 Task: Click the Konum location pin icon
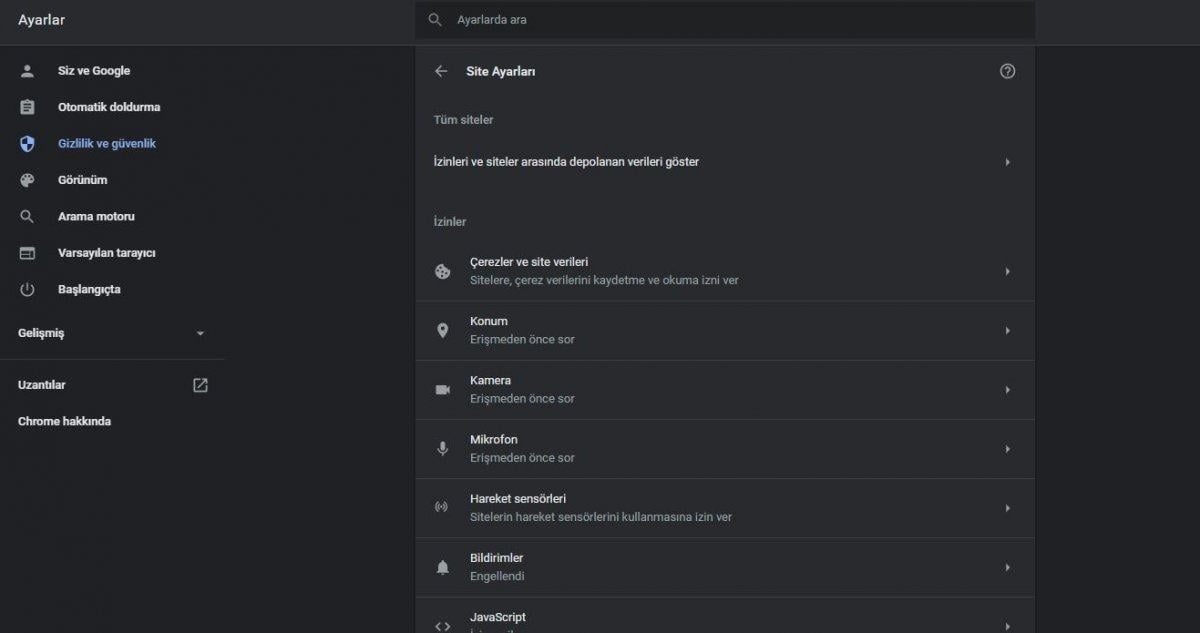tap(442, 330)
